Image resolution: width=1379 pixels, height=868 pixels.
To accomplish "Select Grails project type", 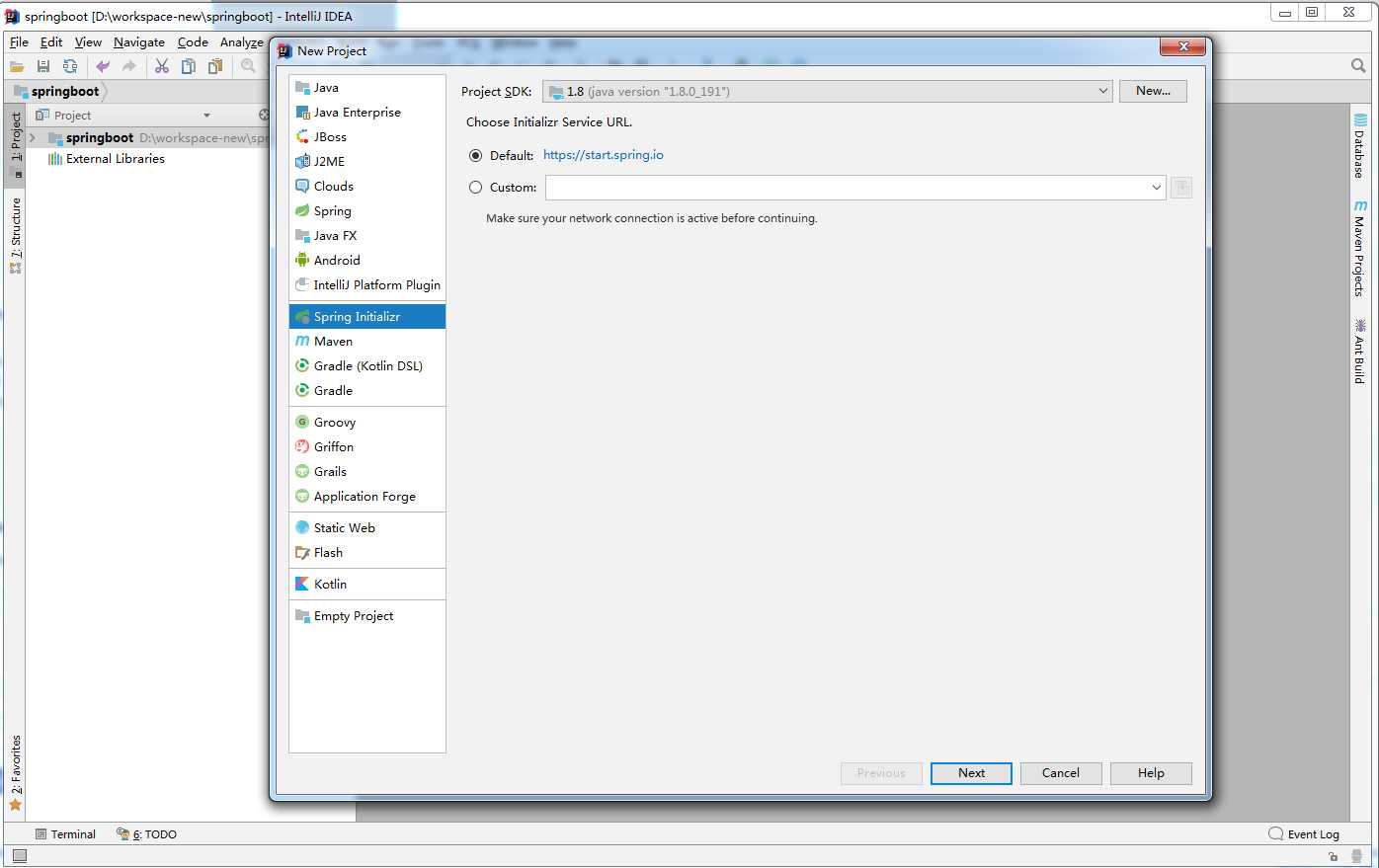I will (367, 472).
